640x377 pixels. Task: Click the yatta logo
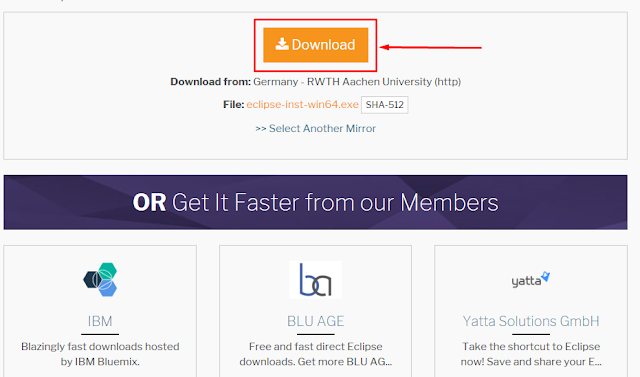531,279
